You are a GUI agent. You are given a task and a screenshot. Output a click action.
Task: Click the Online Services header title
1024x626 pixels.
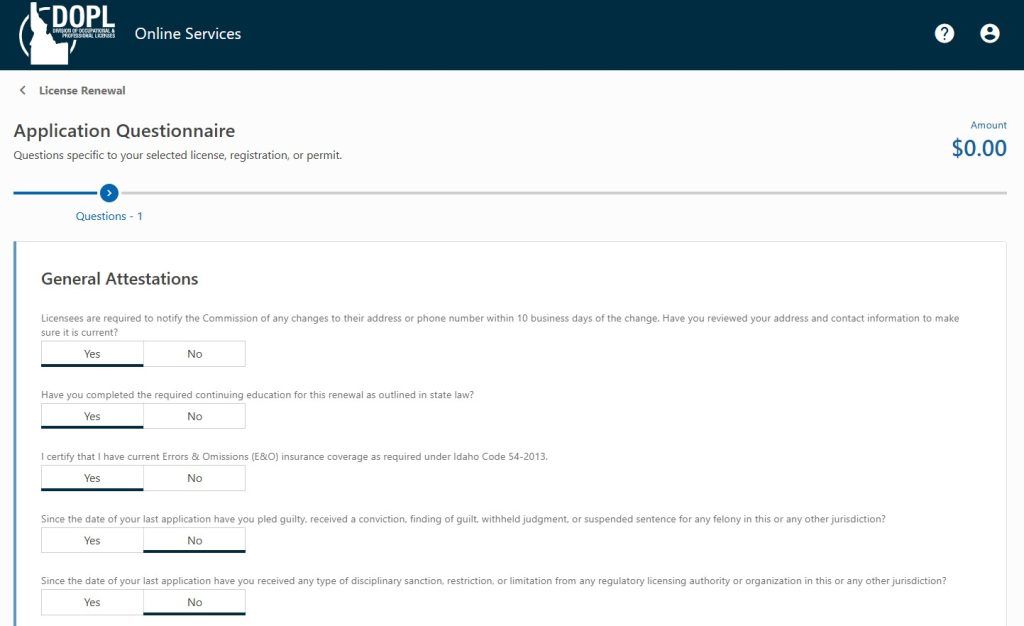tap(188, 33)
